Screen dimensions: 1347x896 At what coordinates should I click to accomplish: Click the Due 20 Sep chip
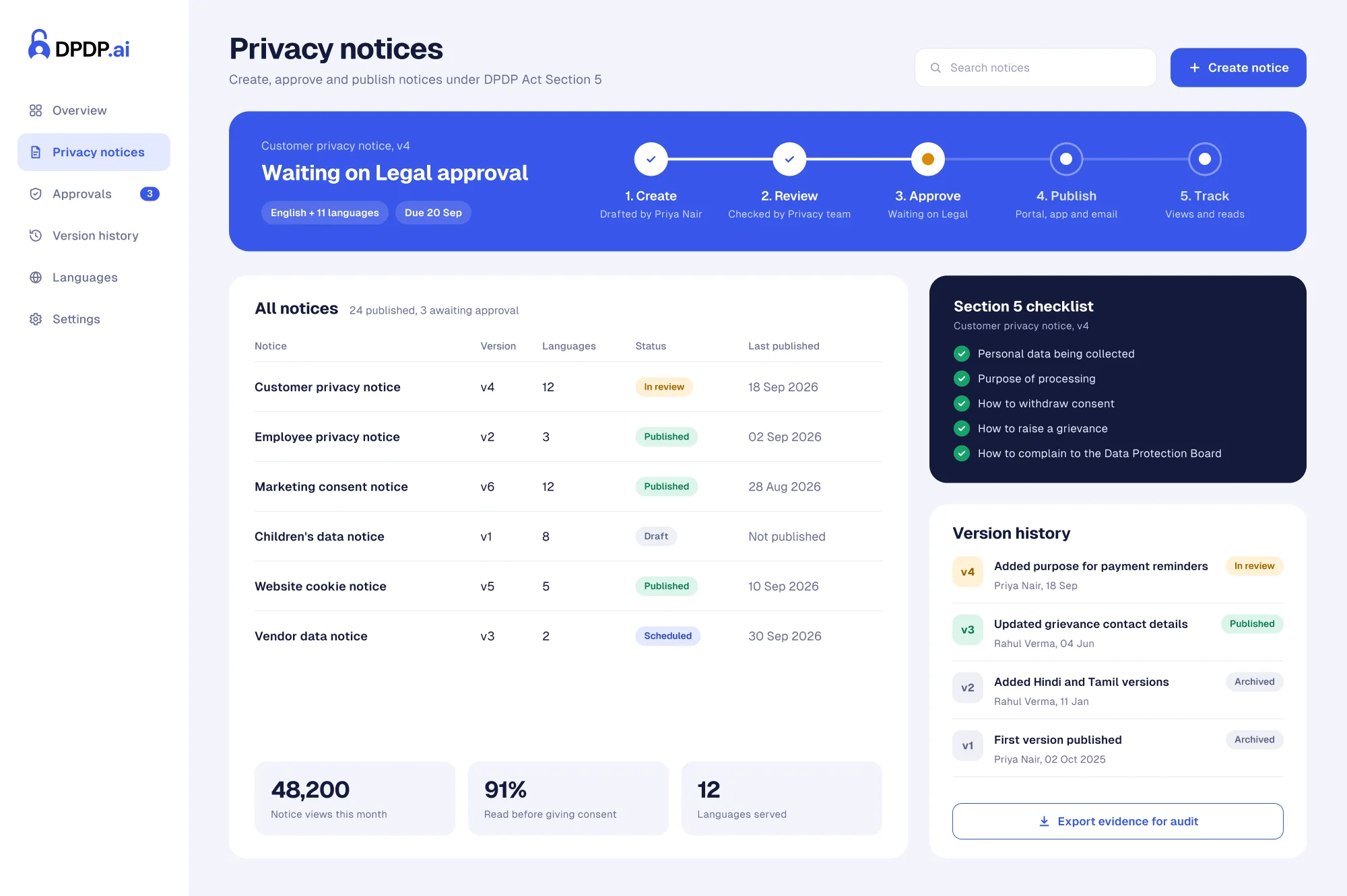433,213
